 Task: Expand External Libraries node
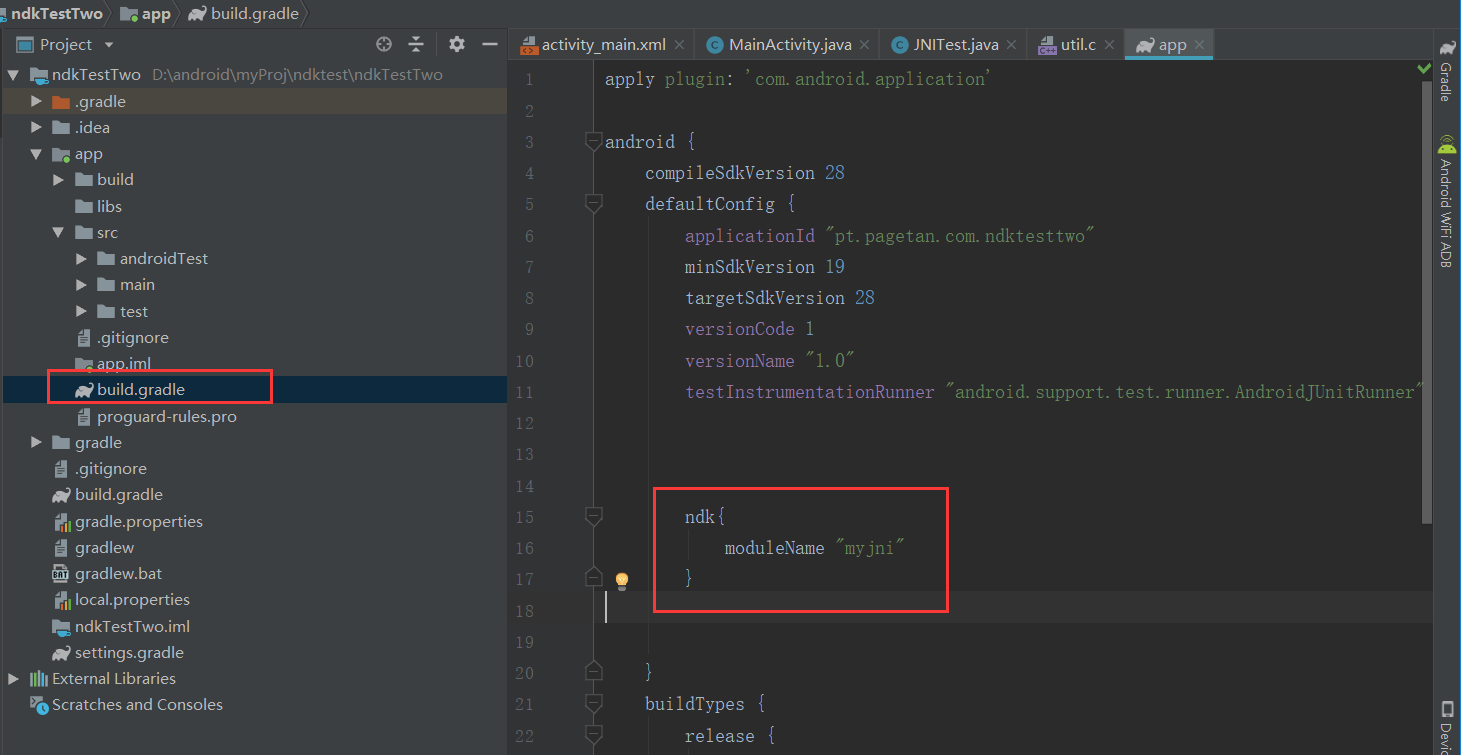point(14,678)
